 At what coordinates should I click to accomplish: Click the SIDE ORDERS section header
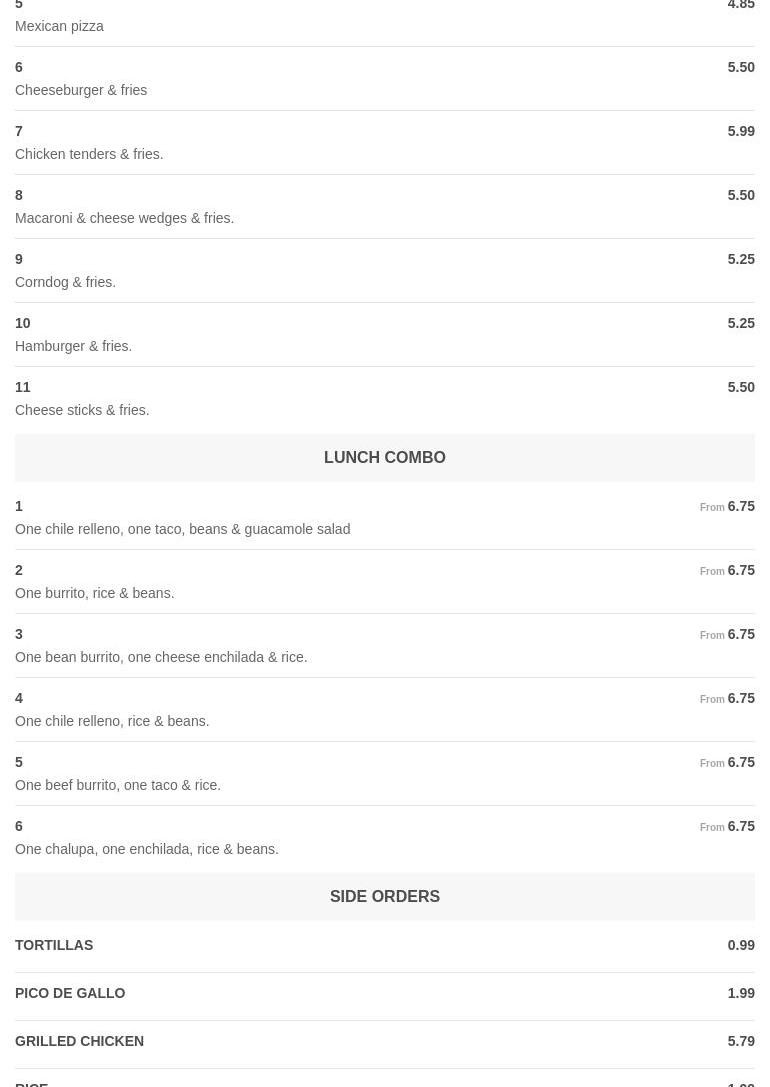pos(384,897)
